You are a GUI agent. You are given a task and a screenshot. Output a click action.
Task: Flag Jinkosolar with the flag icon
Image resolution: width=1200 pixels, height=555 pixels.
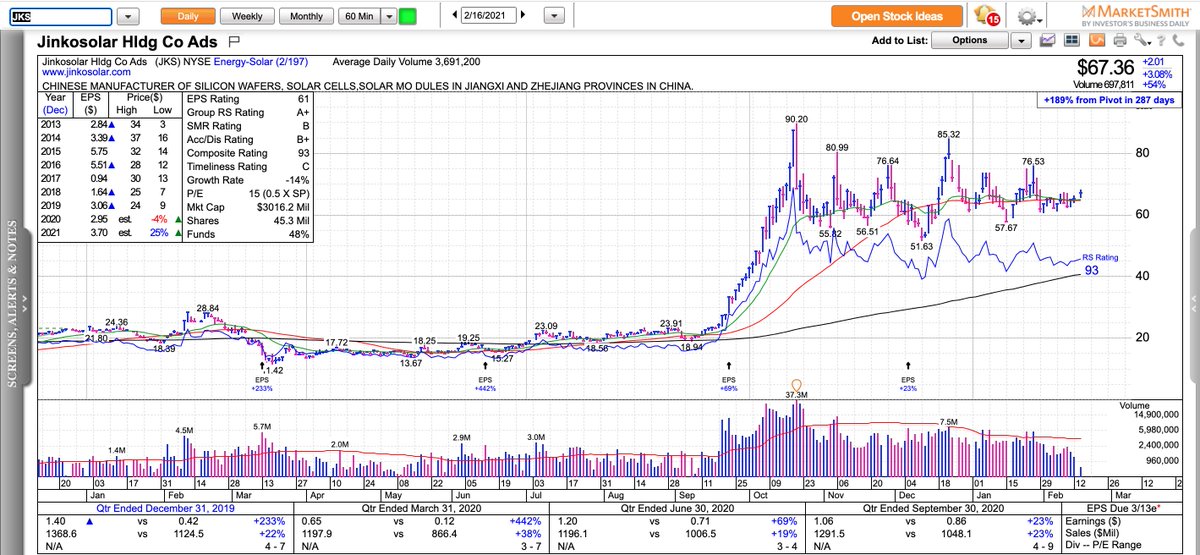233,42
